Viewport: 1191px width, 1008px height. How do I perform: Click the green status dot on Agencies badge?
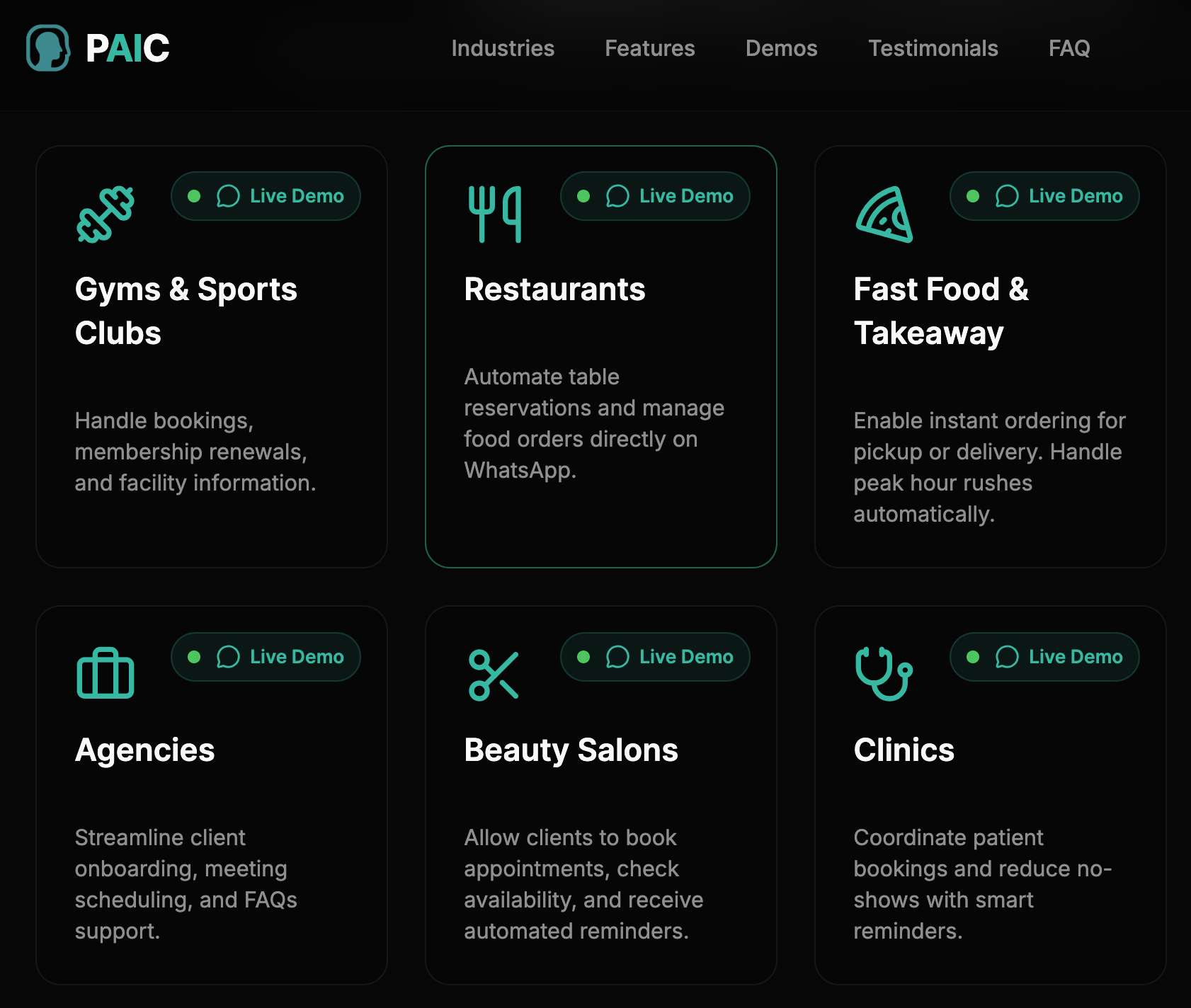pos(193,656)
